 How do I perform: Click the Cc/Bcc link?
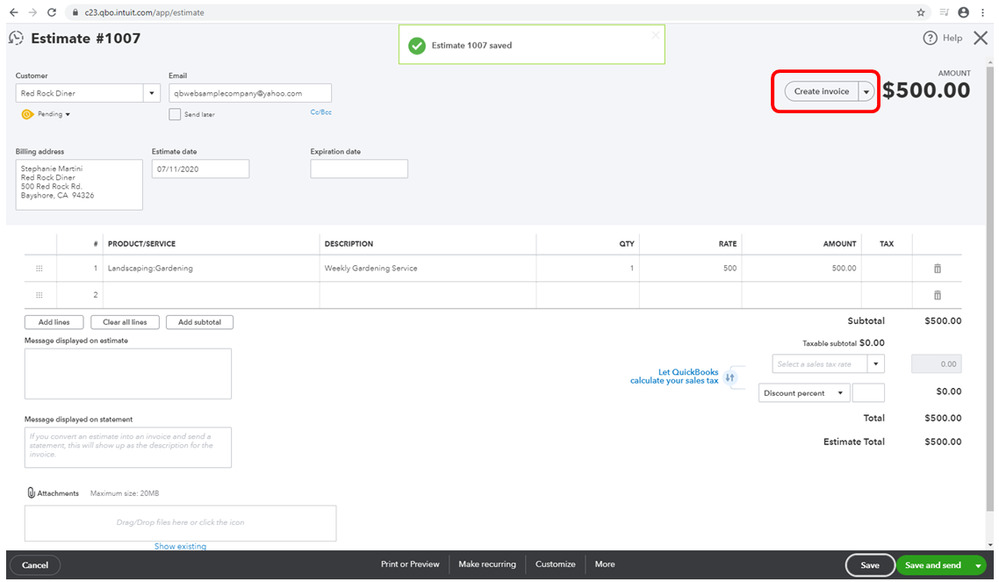[321, 112]
